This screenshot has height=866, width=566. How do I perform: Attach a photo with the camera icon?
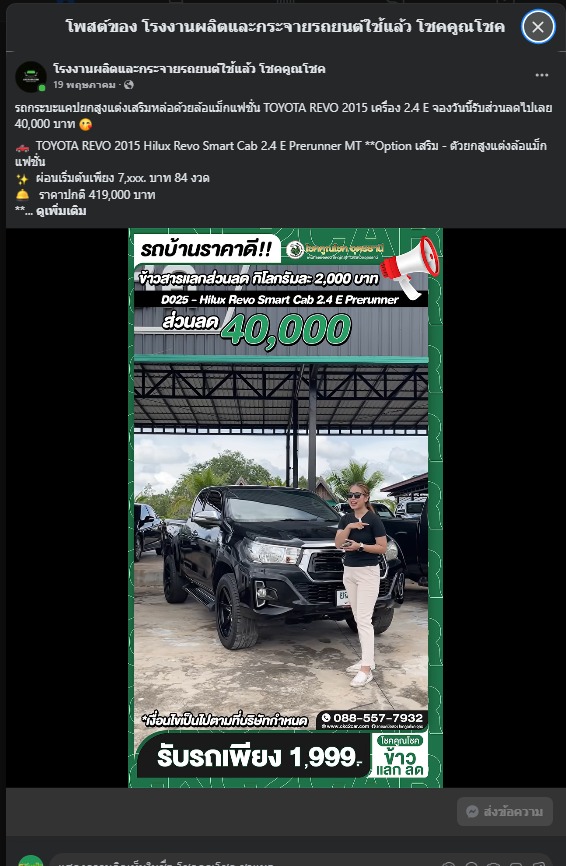point(493,864)
